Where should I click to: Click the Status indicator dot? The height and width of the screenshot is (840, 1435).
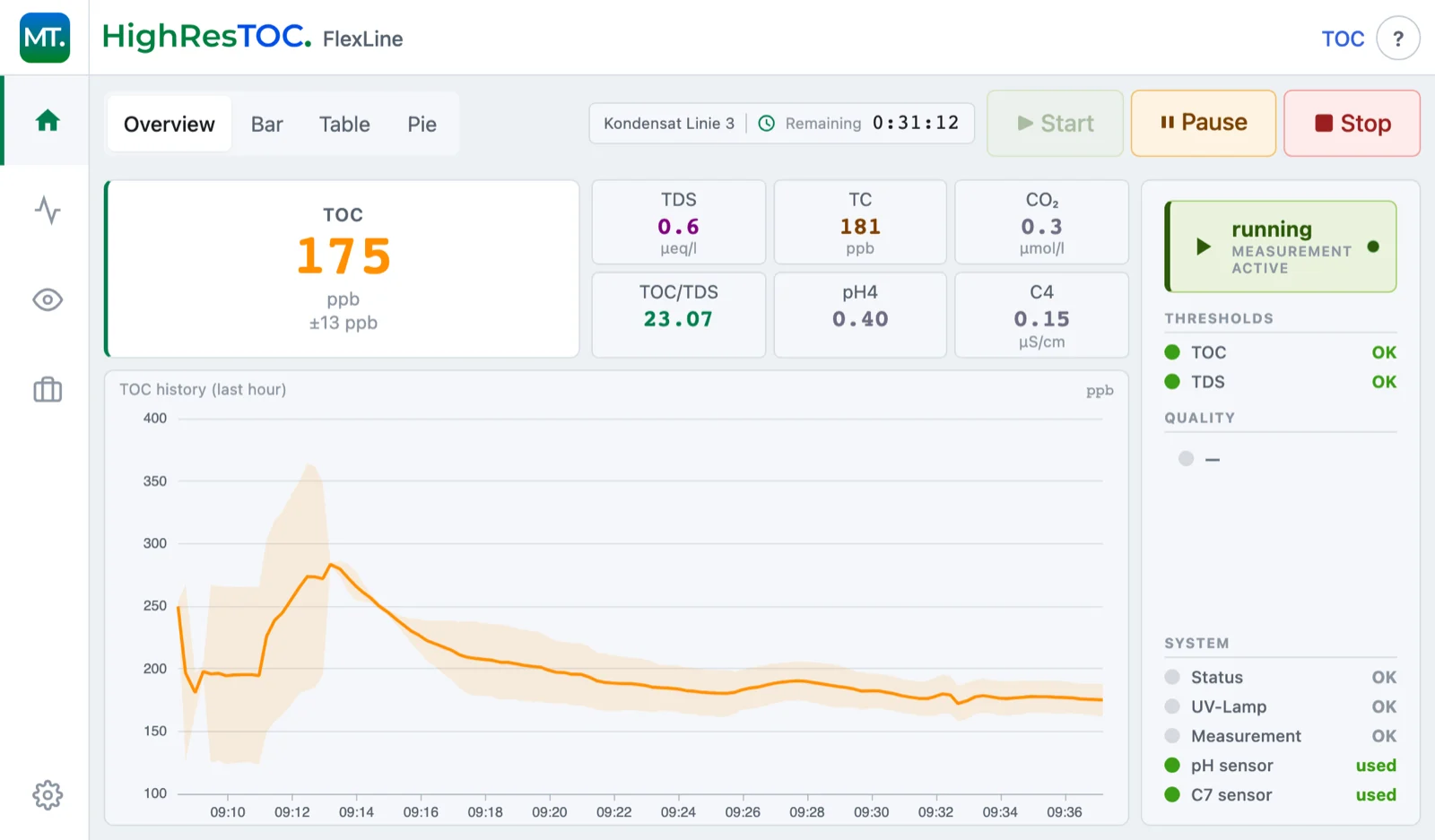1172,677
